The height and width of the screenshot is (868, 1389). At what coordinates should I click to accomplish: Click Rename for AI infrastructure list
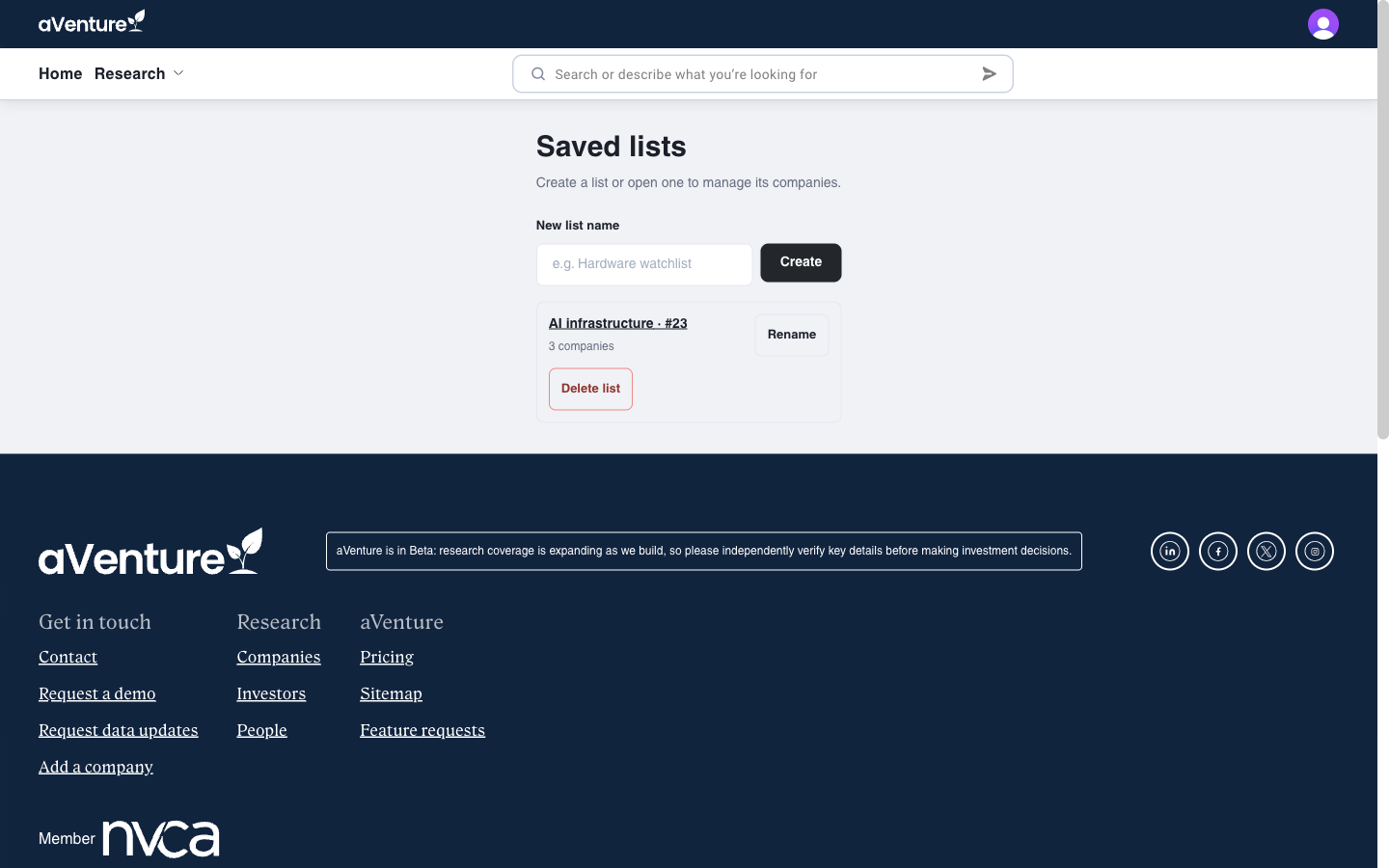point(792,335)
